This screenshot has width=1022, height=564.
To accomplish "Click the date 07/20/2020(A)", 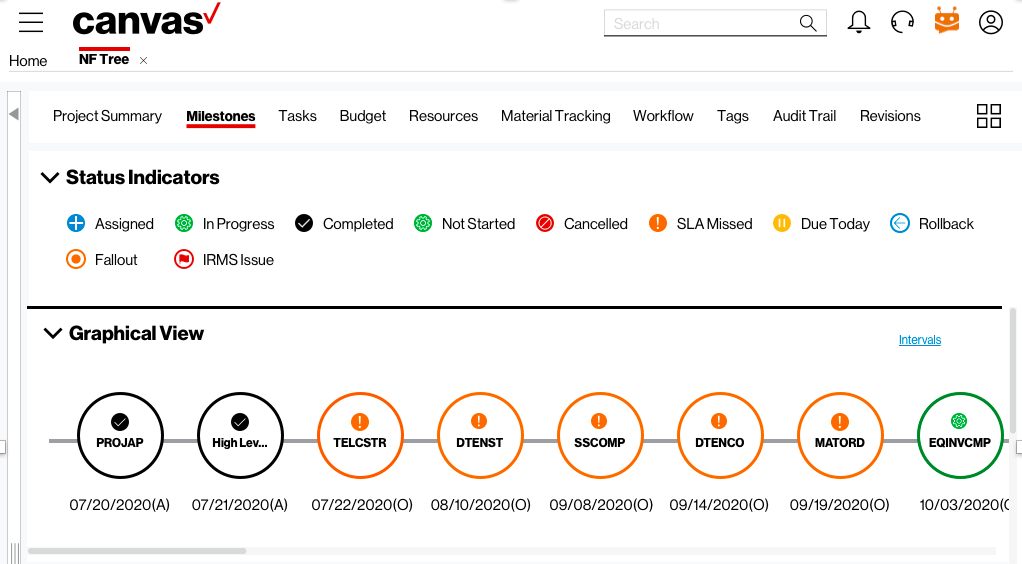I will [120, 505].
